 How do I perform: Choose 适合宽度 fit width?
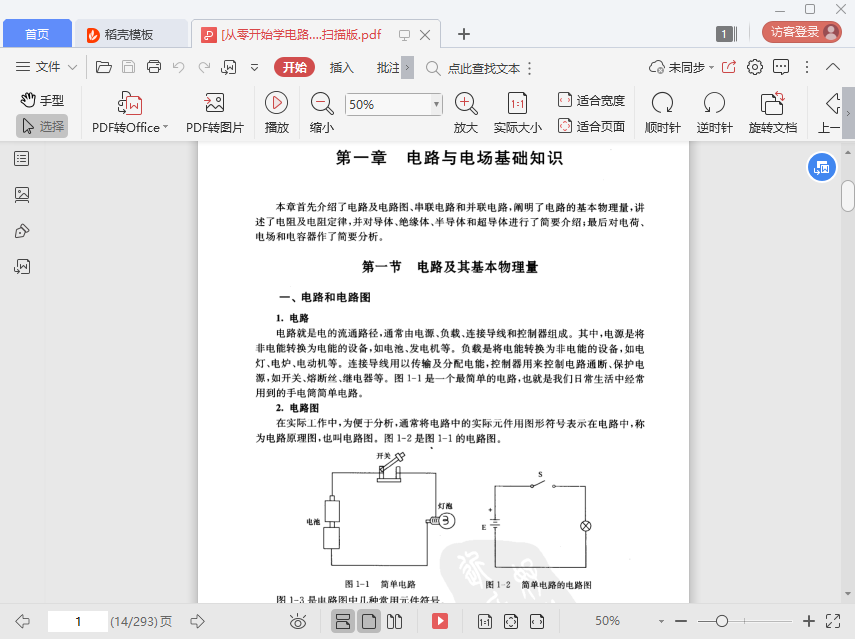click(x=592, y=100)
